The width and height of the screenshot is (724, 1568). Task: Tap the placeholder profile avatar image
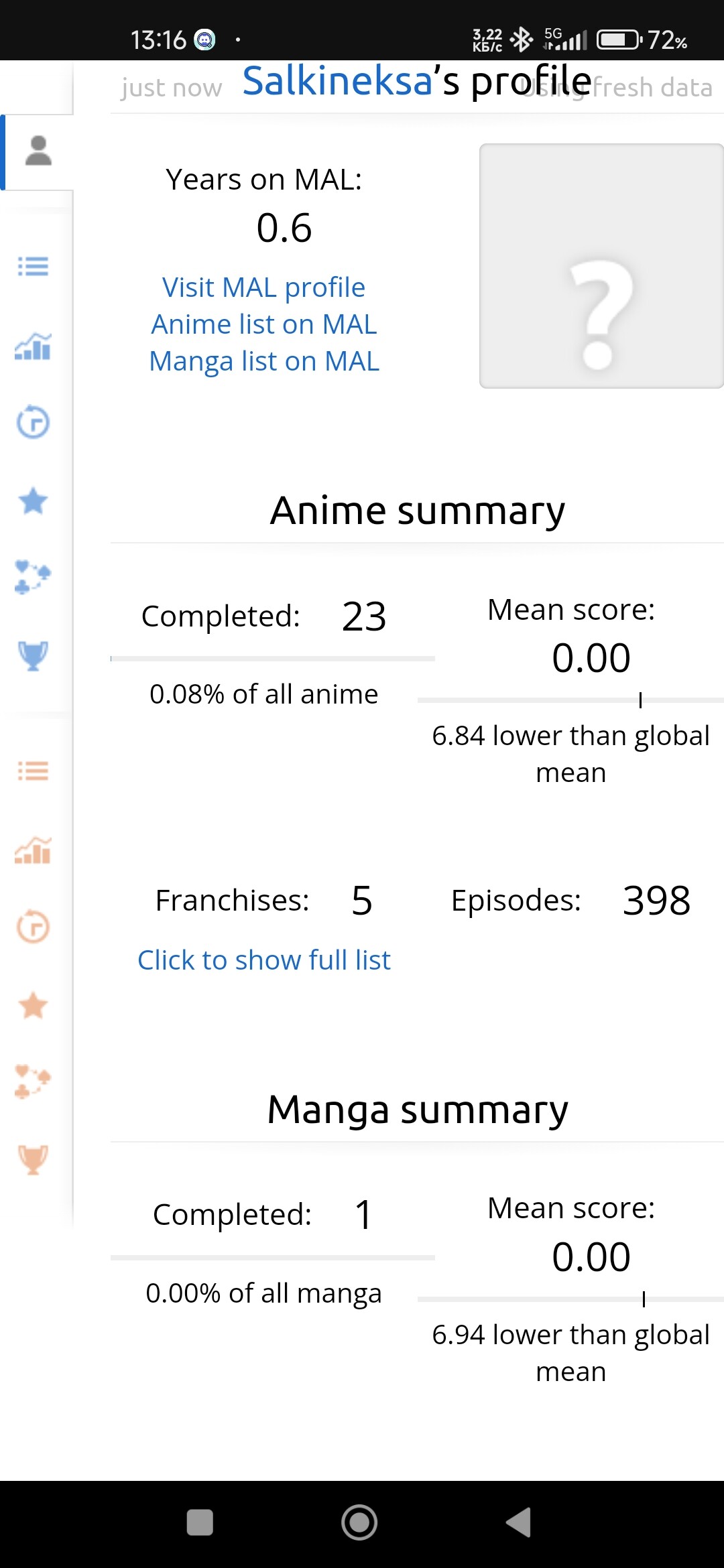pyautogui.click(x=601, y=266)
